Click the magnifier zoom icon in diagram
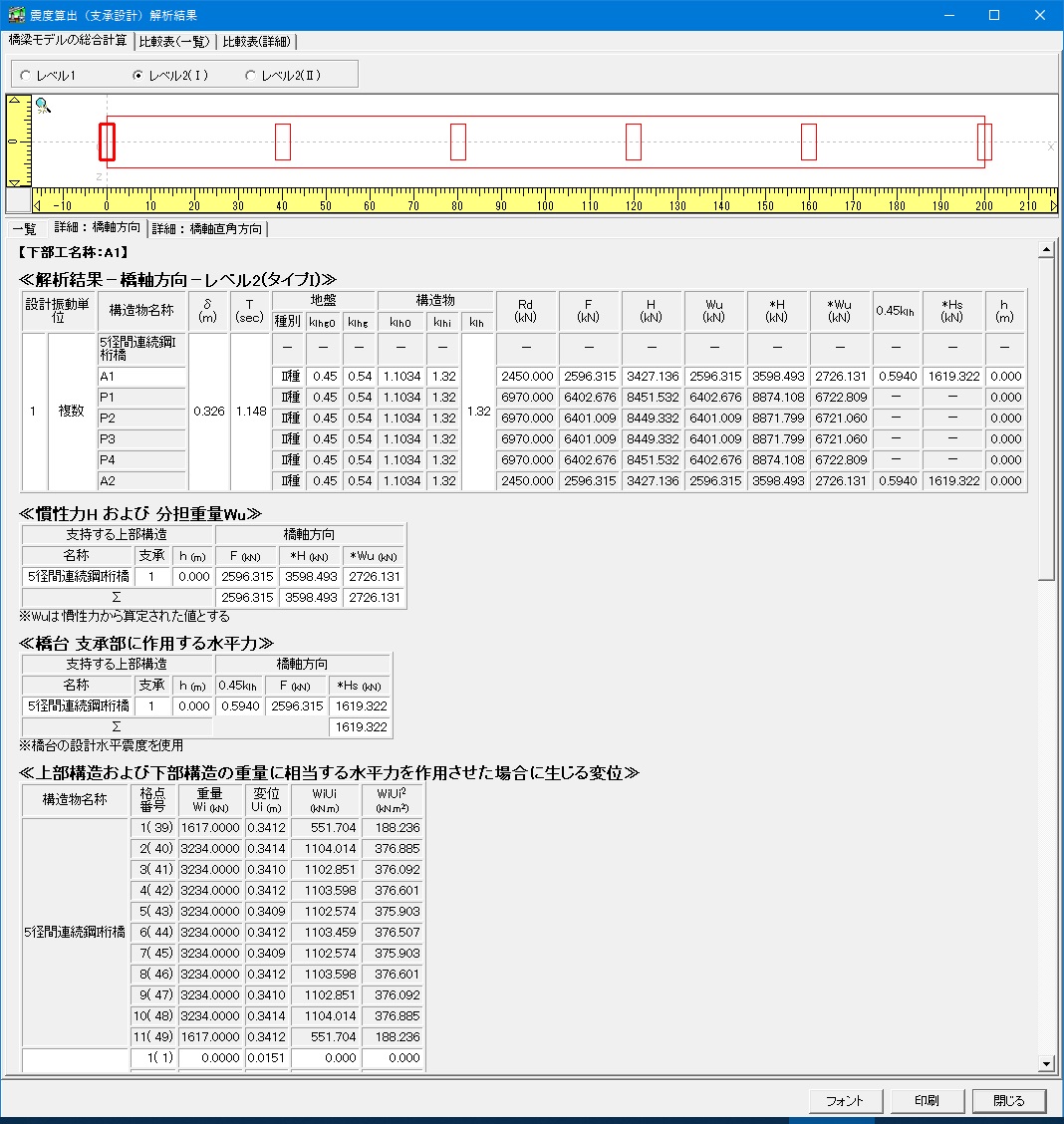The image size is (1064, 1124). (x=43, y=106)
